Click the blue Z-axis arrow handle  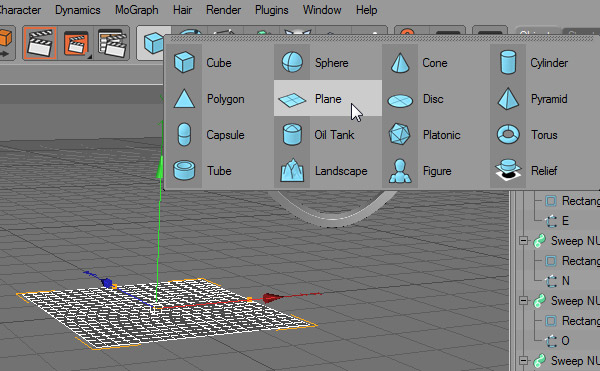(107, 283)
